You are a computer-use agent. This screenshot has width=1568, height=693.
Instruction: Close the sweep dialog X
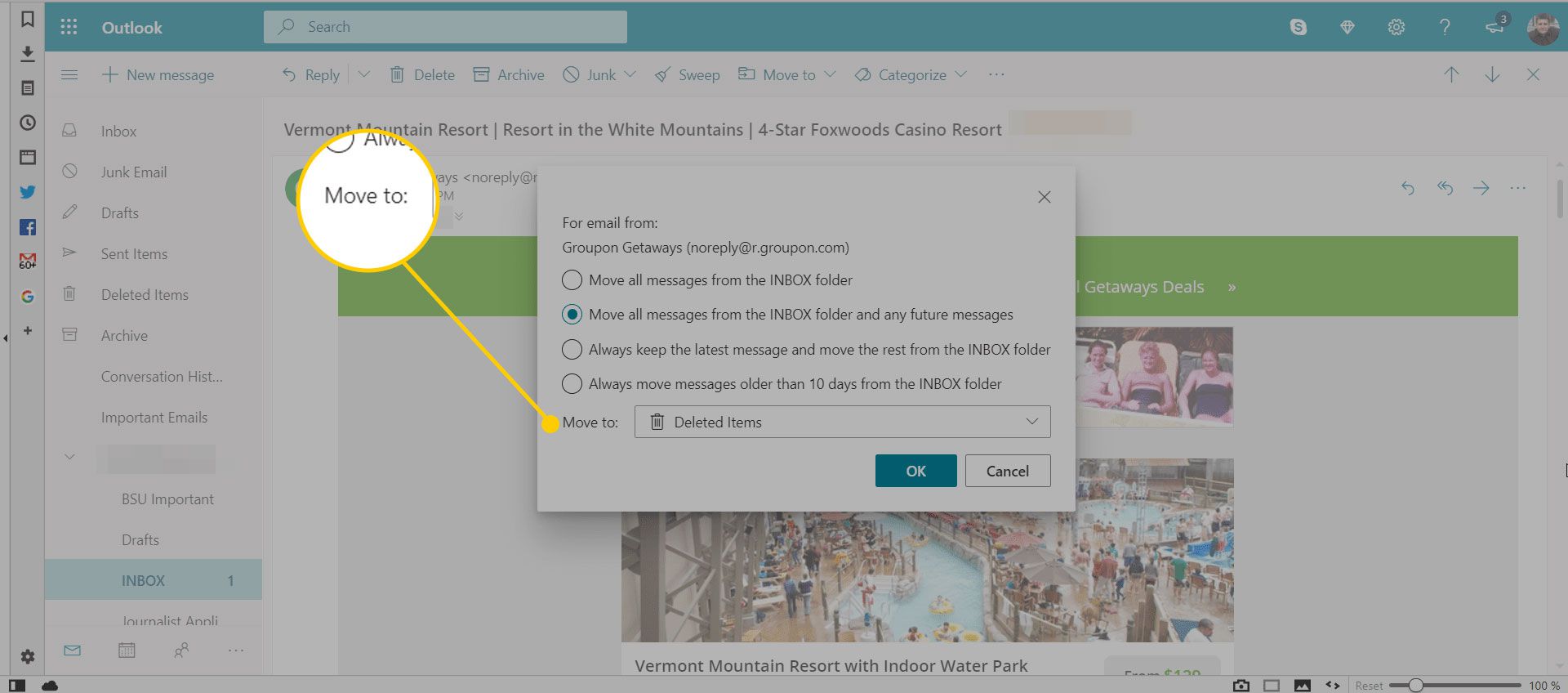1044,197
